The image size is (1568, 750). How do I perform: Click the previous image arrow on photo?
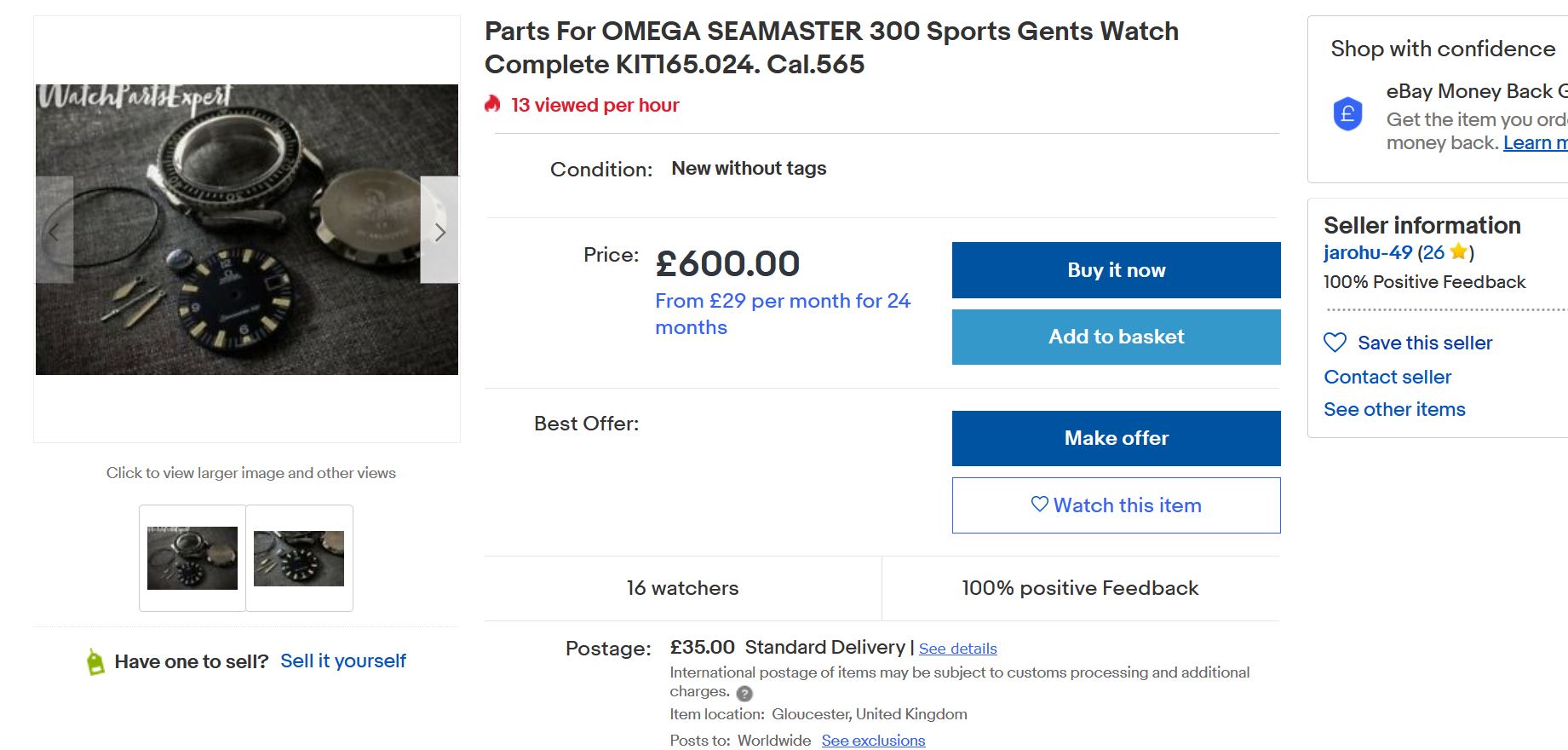pyautogui.click(x=54, y=231)
